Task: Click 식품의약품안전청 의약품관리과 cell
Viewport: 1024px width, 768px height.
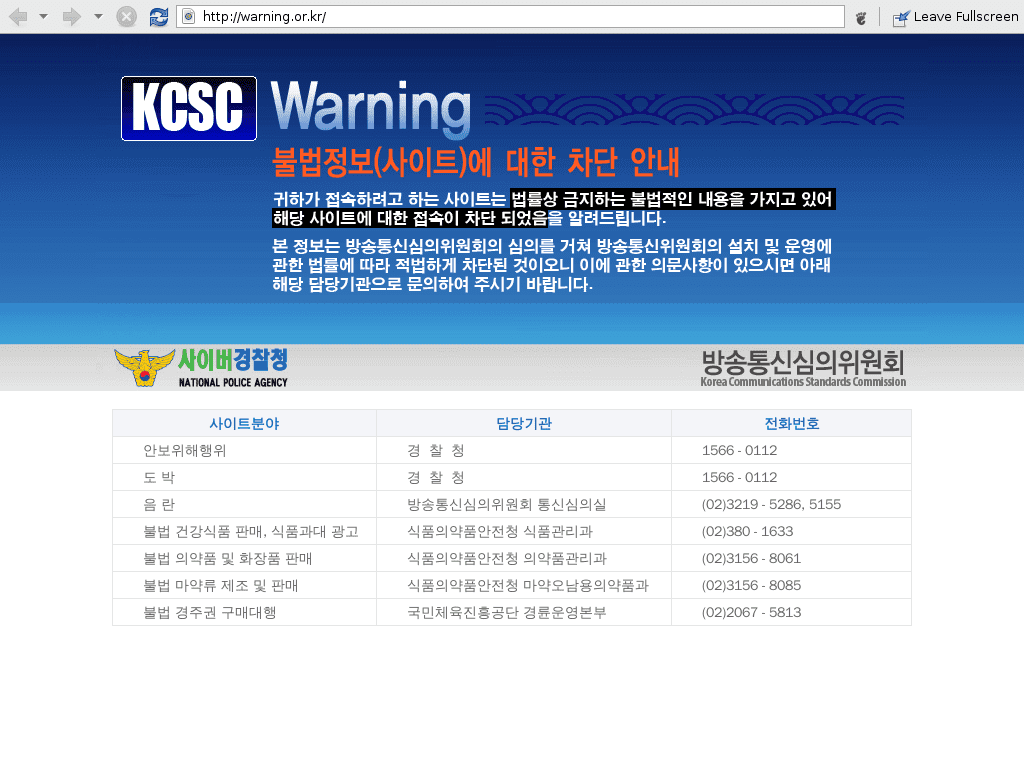Action: pos(524,558)
